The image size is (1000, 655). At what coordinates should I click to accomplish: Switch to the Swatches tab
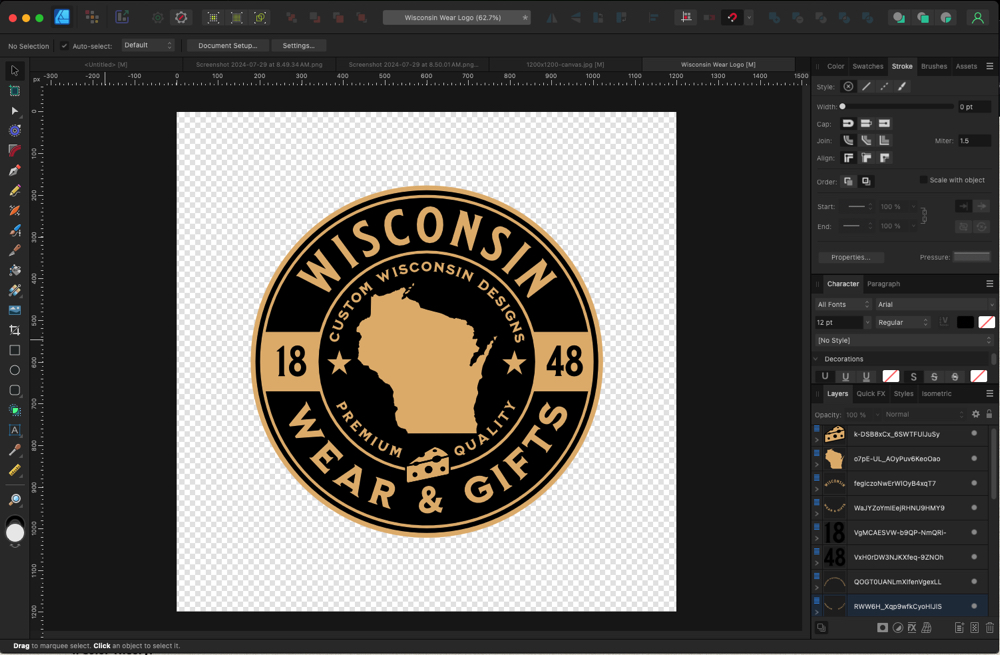(867, 67)
